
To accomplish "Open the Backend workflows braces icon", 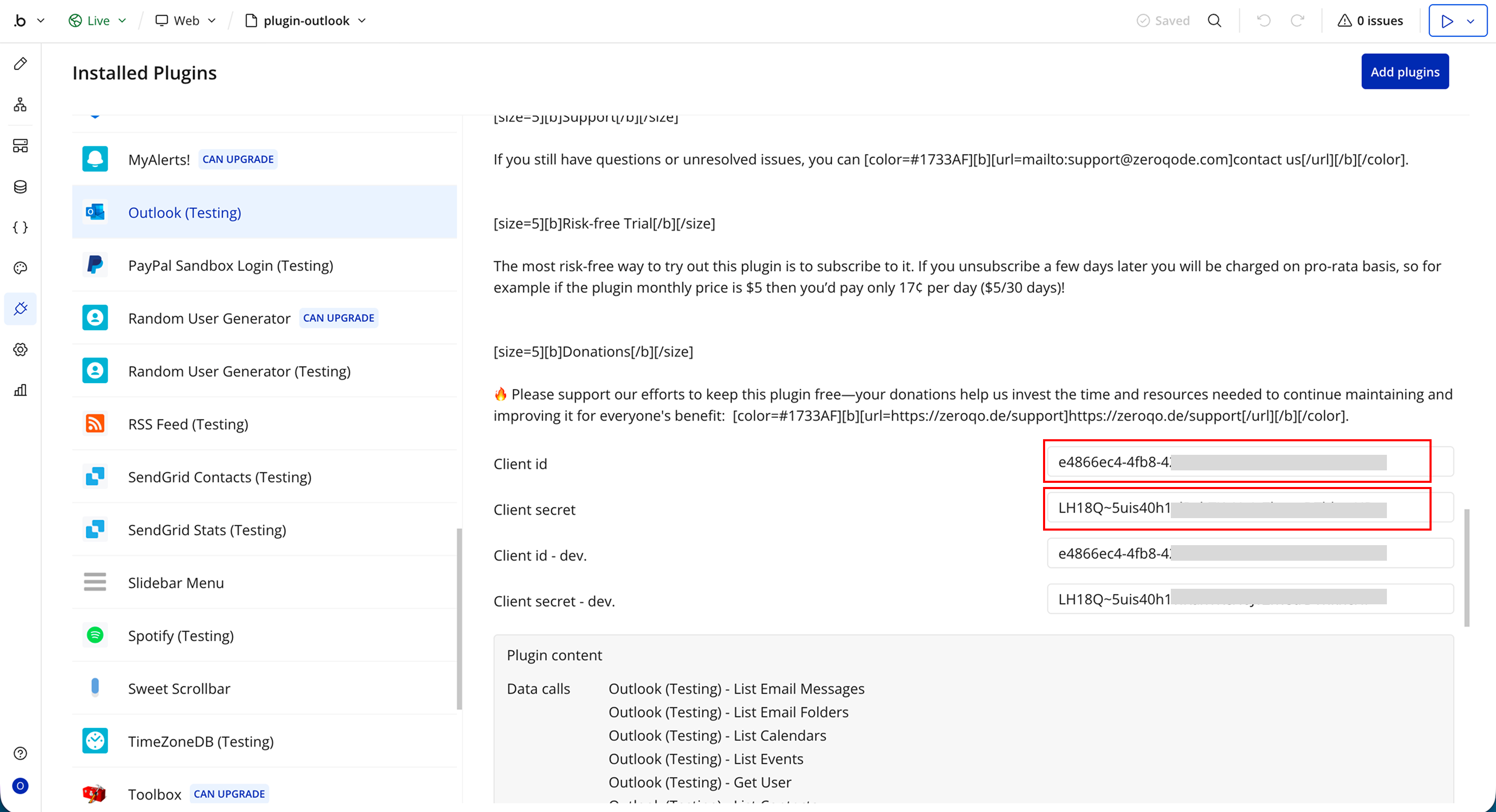I will pyautogui.click(x=20, y=227).
